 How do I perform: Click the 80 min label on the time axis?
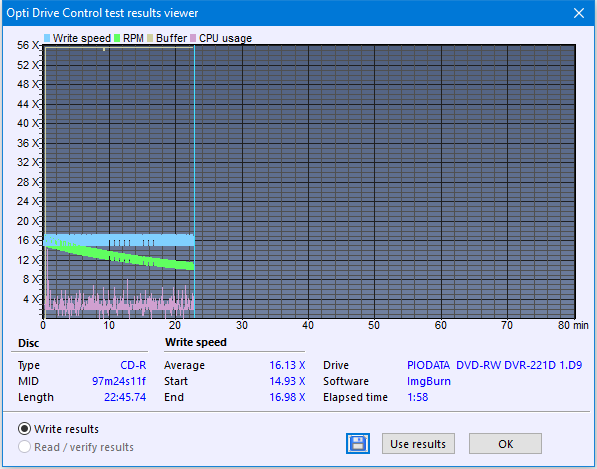tap(573, 325)
